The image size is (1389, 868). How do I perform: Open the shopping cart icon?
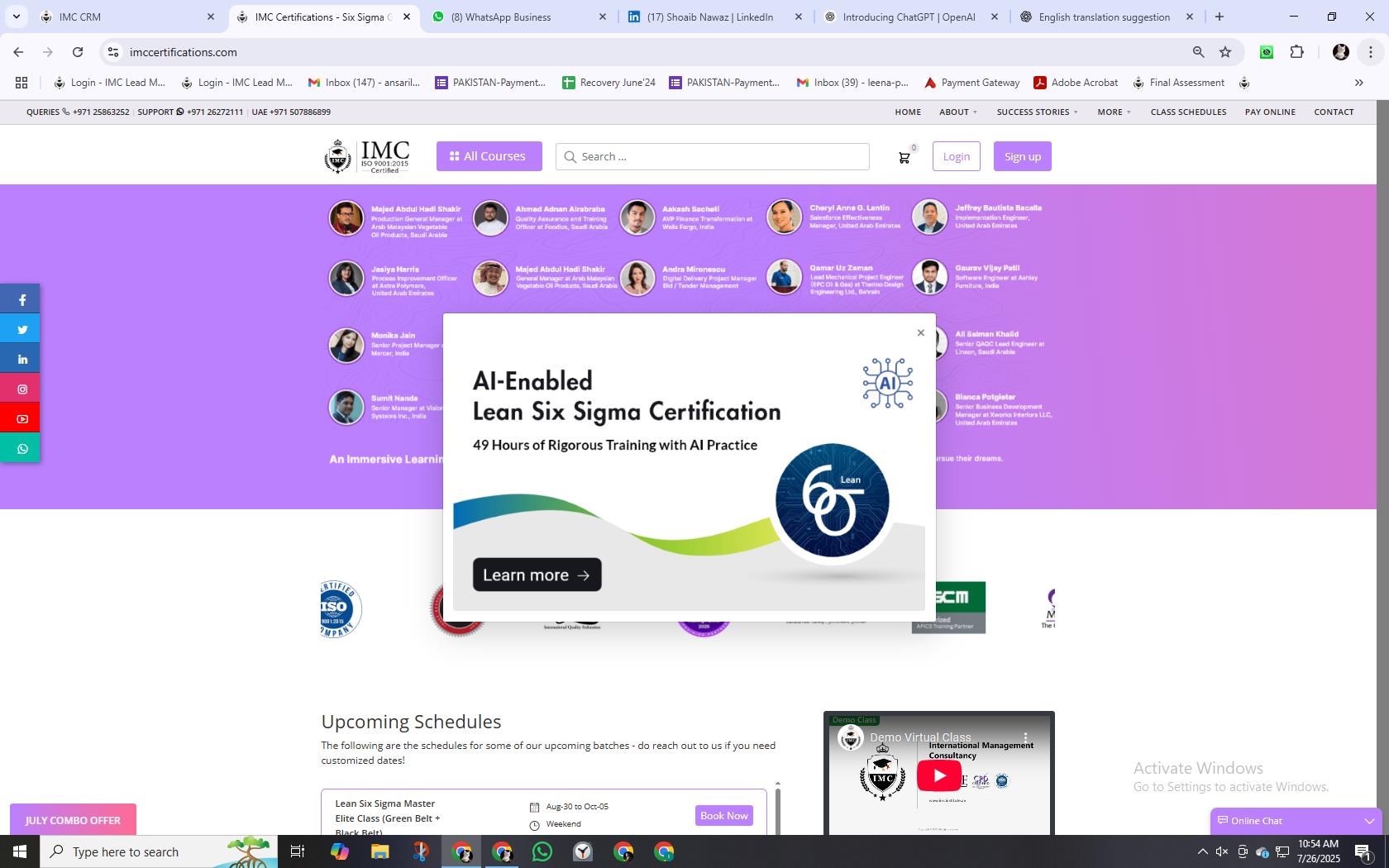coord(905,157)
